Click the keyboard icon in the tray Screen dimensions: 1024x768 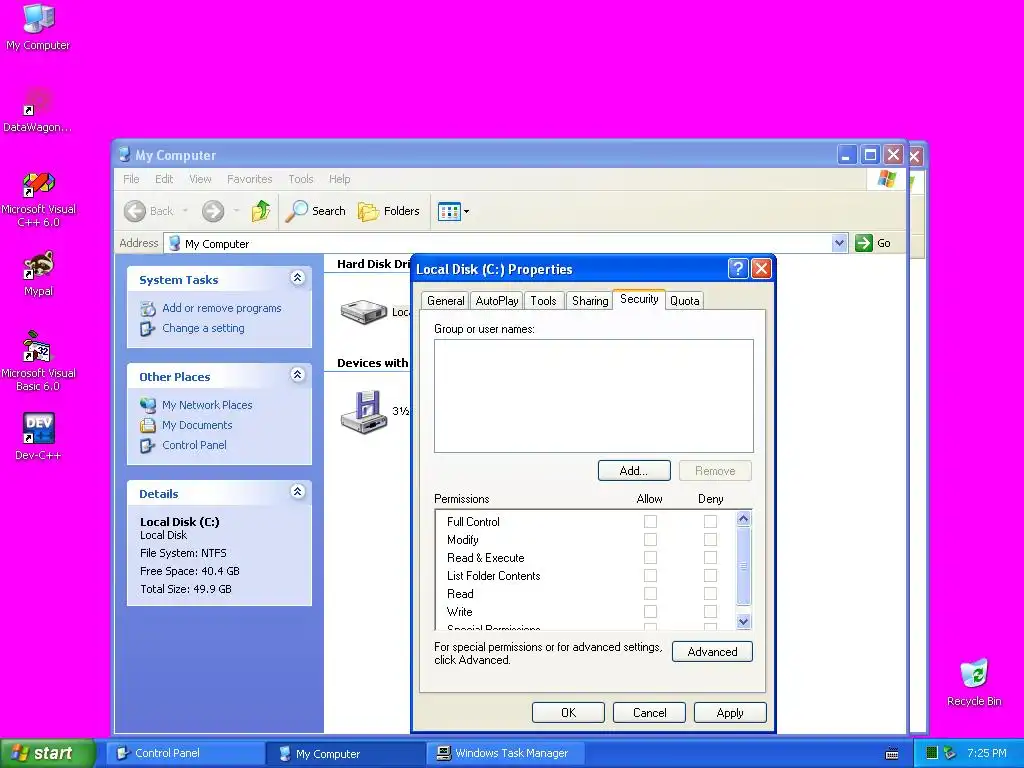[891, 754]
